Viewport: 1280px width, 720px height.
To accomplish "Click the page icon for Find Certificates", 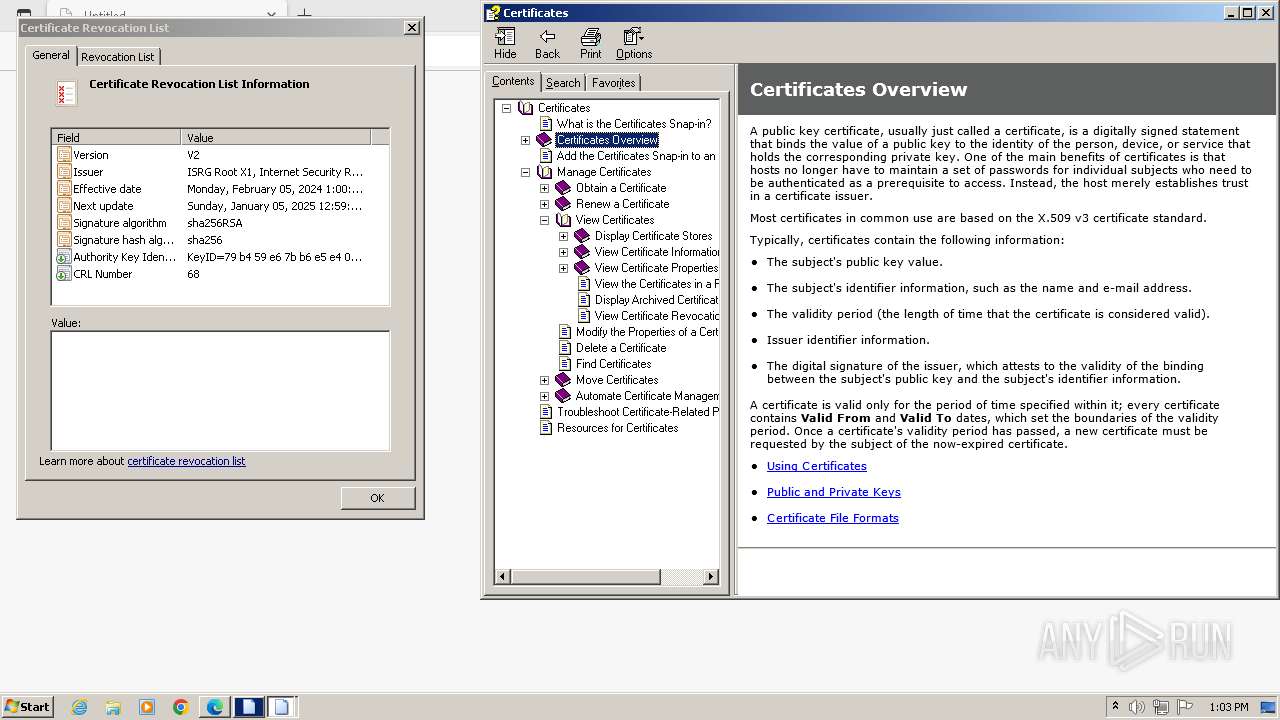I will [x=565, y=364].
